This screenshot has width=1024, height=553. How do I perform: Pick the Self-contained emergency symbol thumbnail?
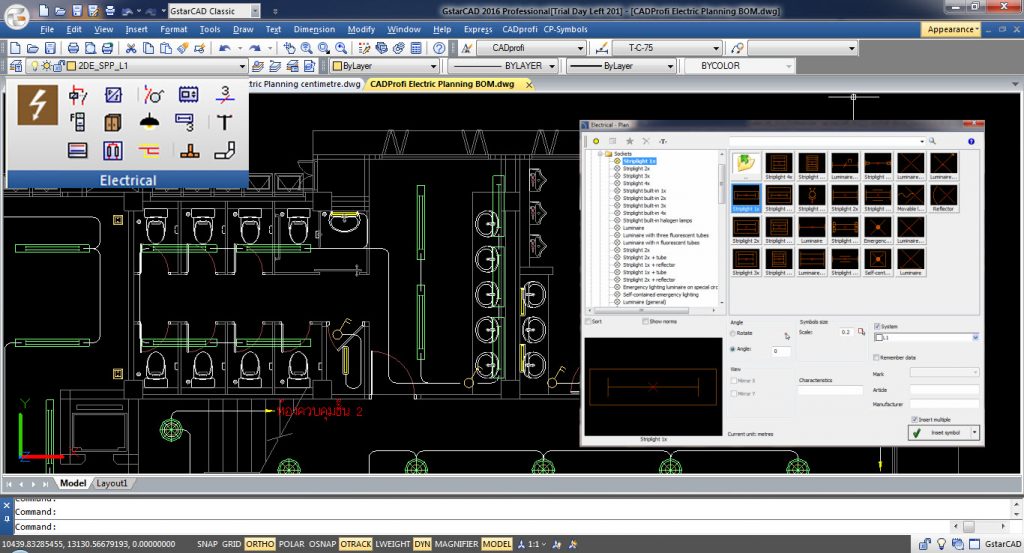[877, 262]
